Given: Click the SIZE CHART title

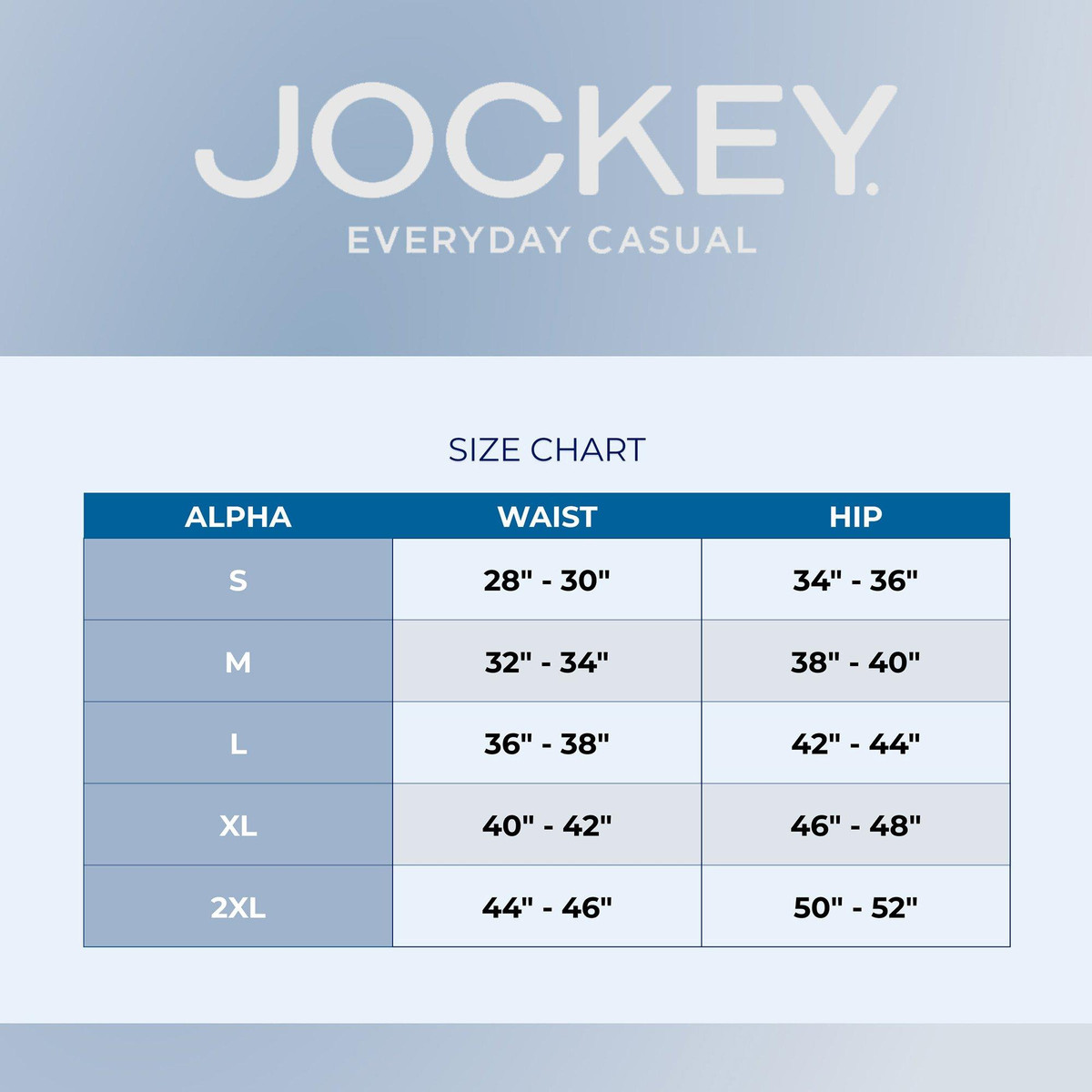Looking at the screenshot, I should [547, 450].
